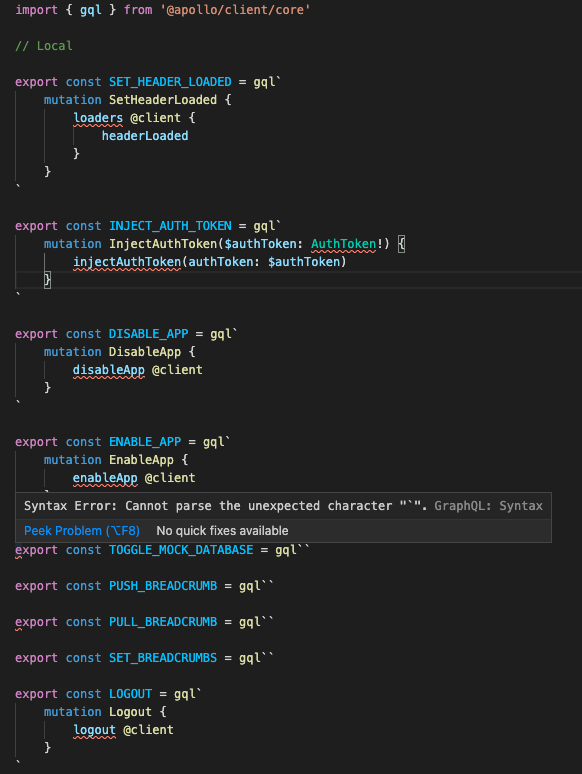This screenshot has width=582, height=774.
Task: Click the underlined loaders field
Action: coord(98,118)
